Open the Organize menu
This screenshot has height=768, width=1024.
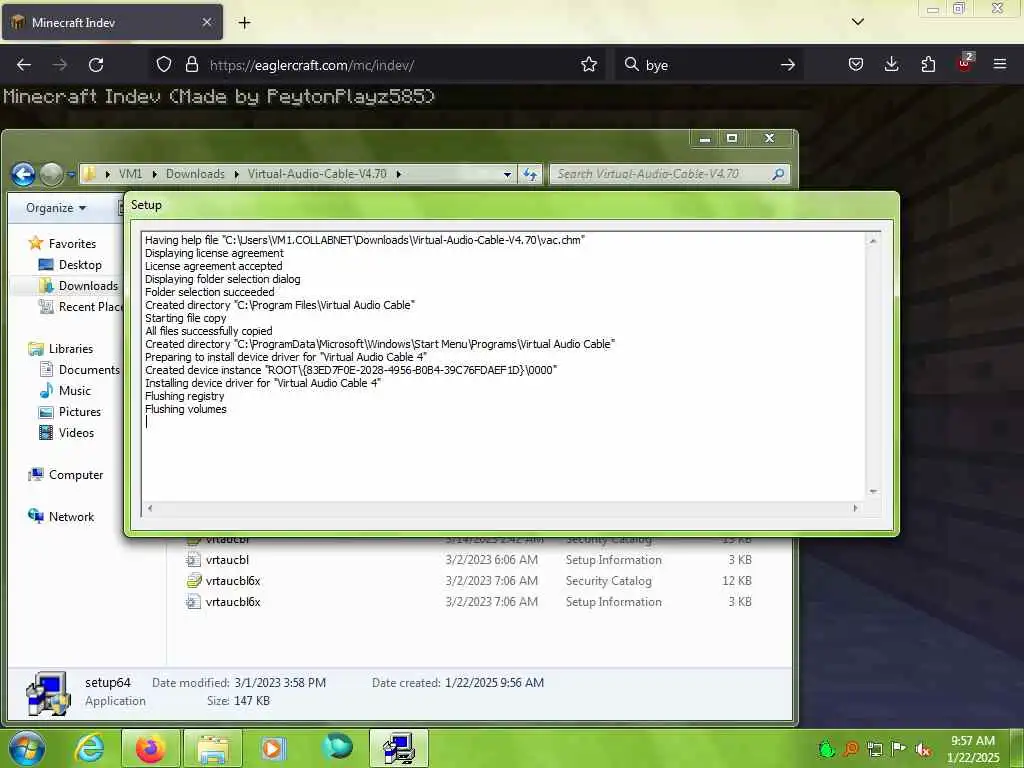tap(56, 208)
